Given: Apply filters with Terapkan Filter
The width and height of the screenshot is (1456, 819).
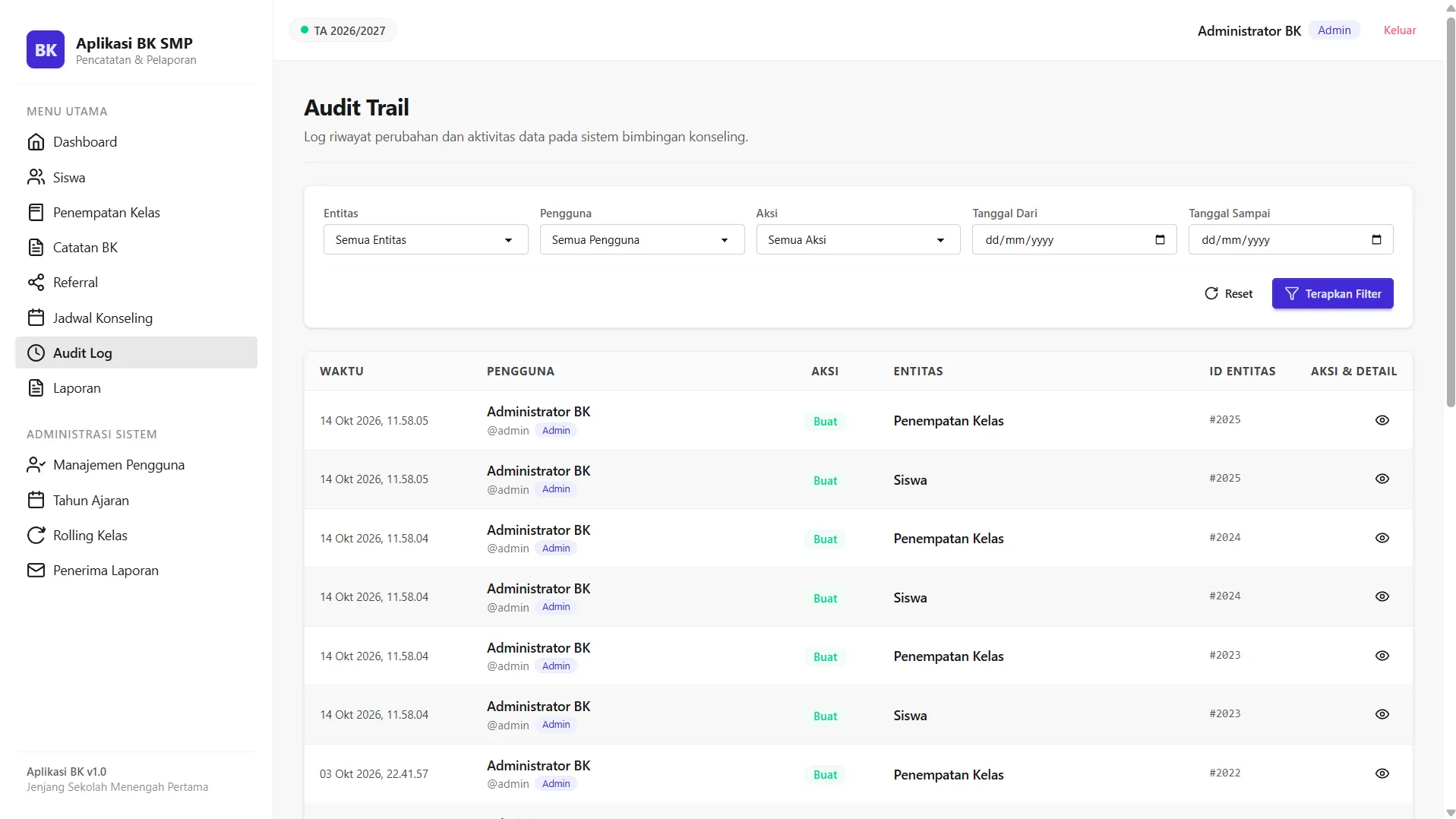Looking at the screenshot, I should pyautogui.click(x=1332, y=293).
